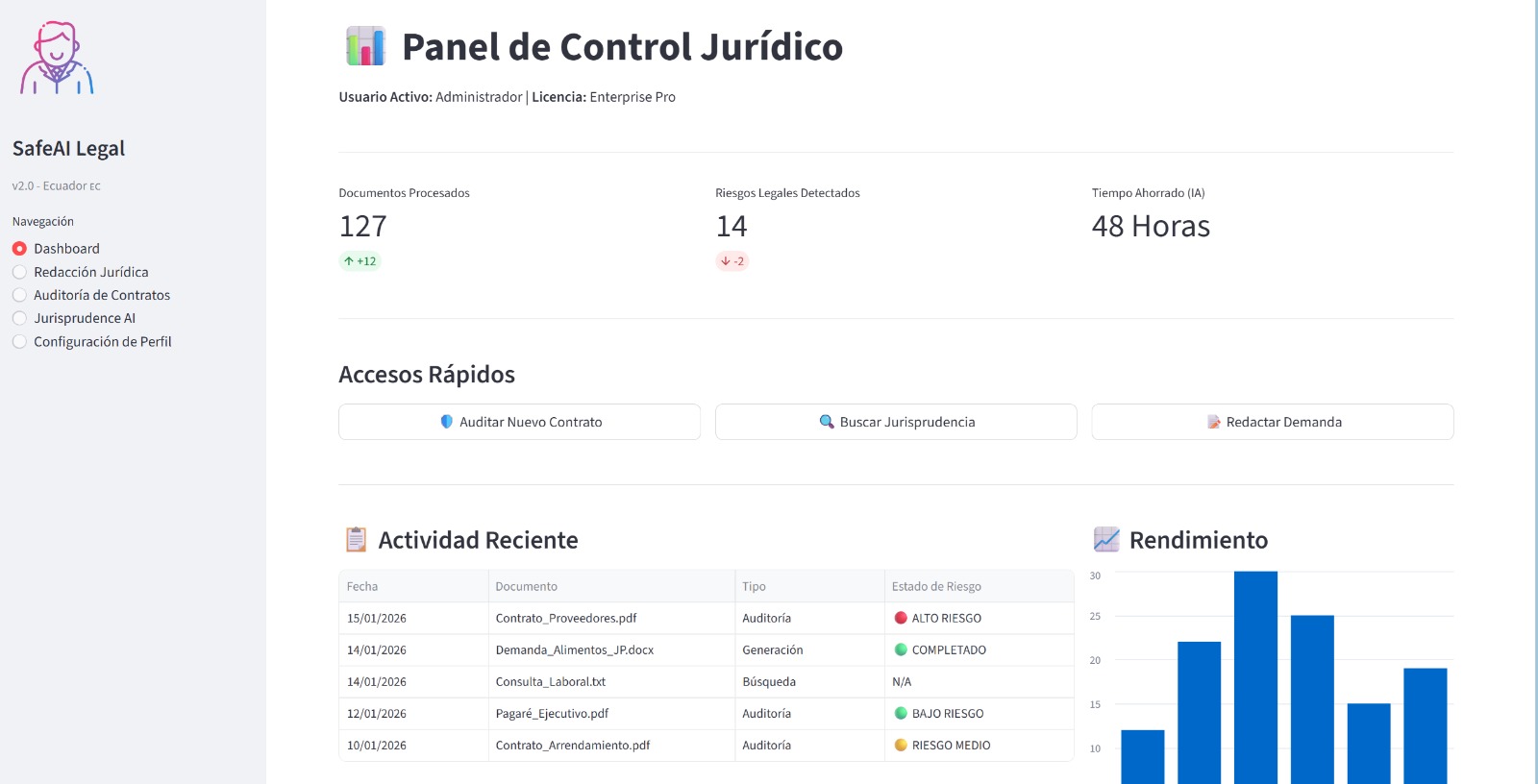Screen dimensions: 1538x784
Task: Click the +12 green up indicator
Action: tap(360, 261)
